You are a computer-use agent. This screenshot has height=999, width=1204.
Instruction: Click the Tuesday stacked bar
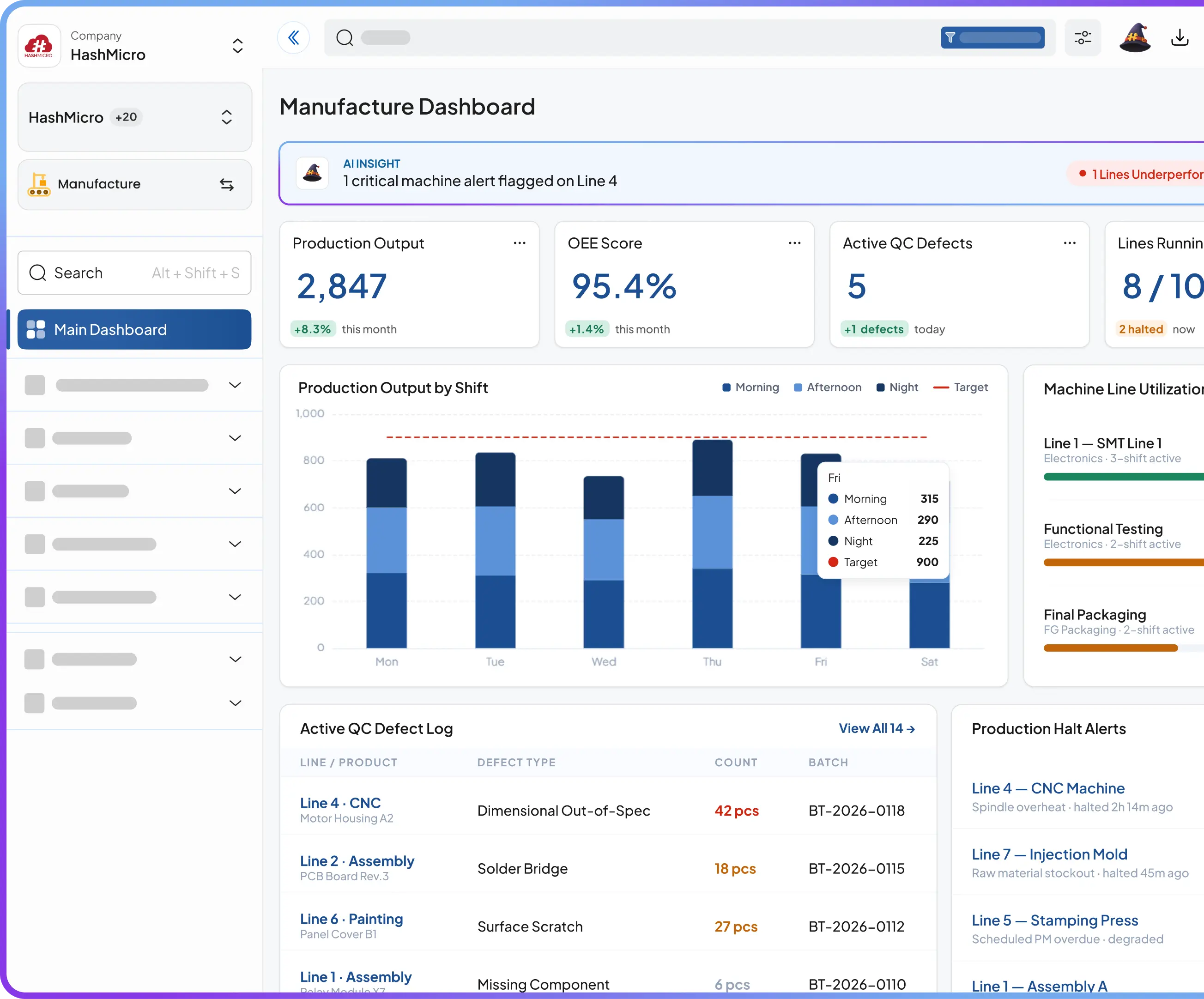coord(495,551)
